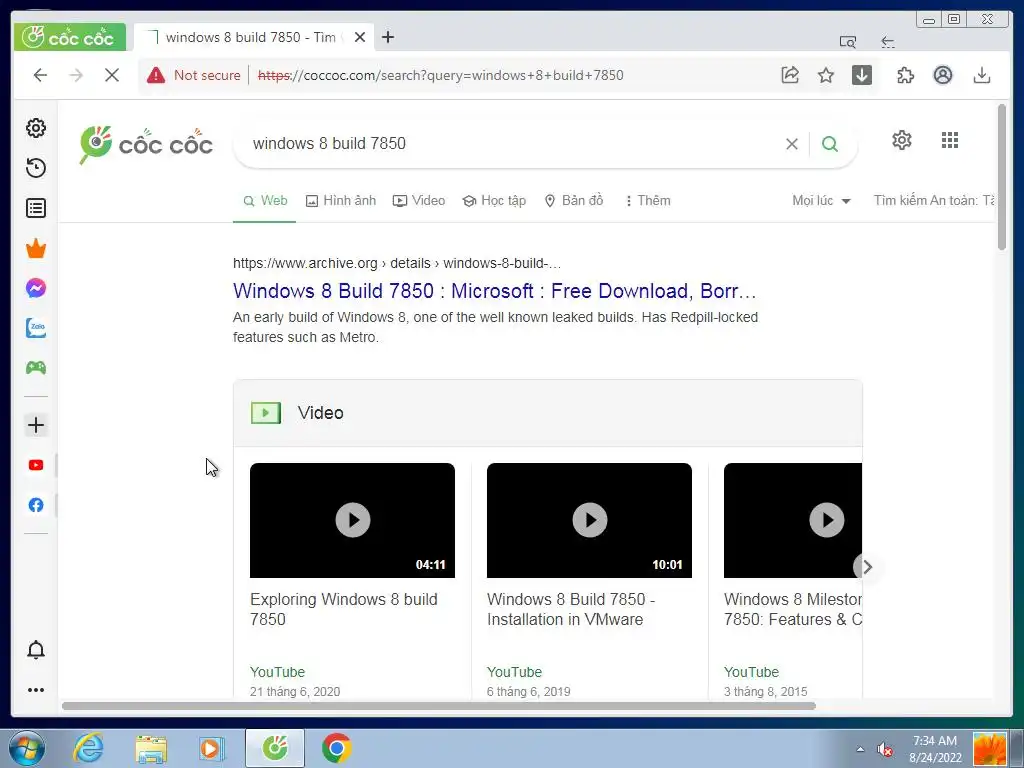Open Cốc Cốc apps grid
1024x768 pixels.
(x=950, y=140)
